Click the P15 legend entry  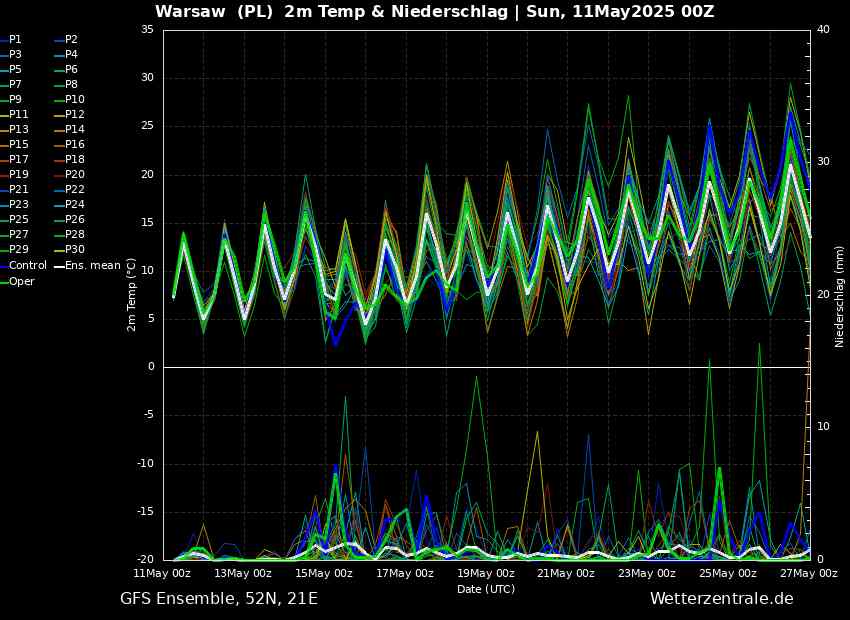point(15,145)
